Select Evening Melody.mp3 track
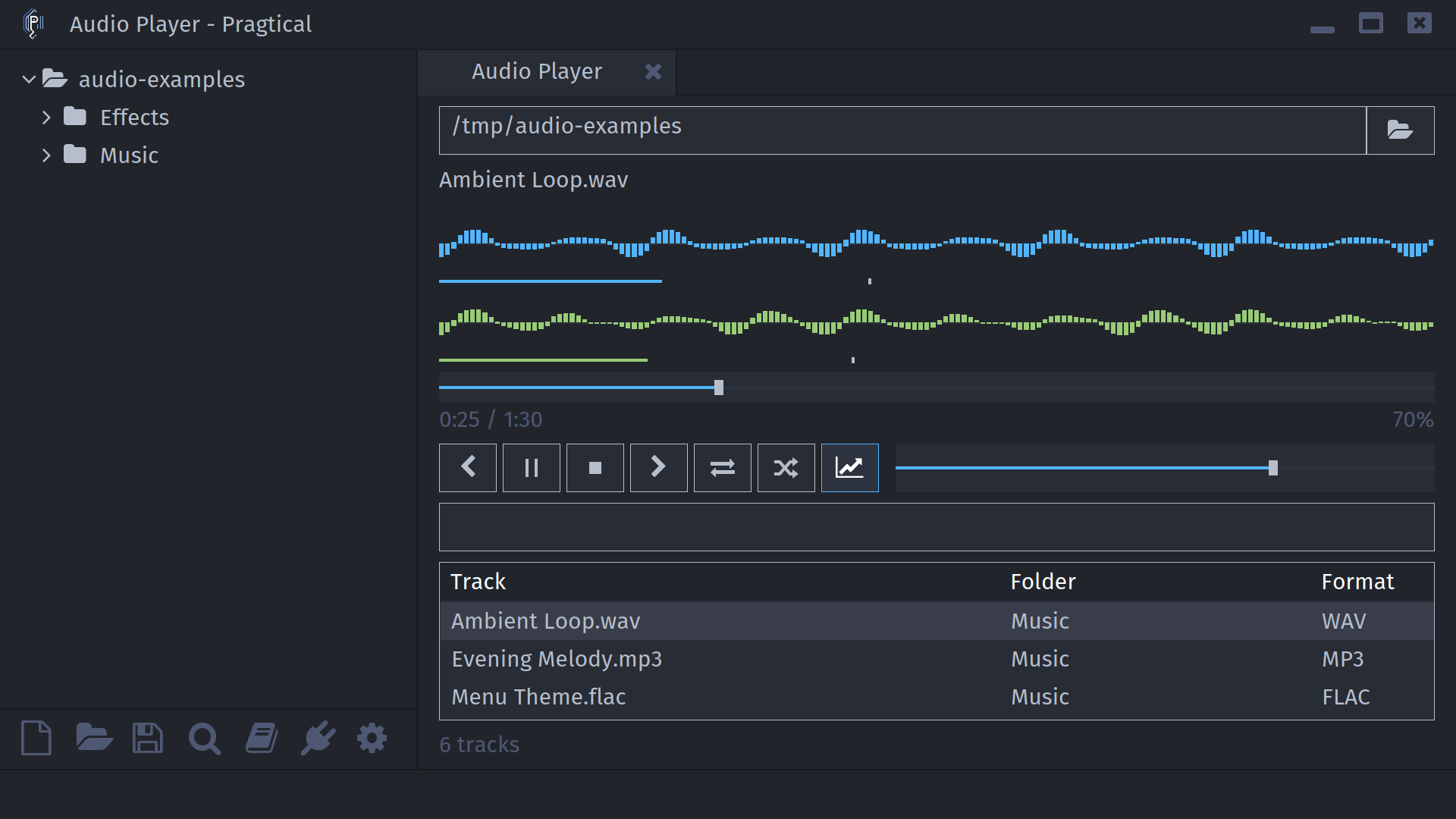1456x819 pixels. tap(937, 659)
